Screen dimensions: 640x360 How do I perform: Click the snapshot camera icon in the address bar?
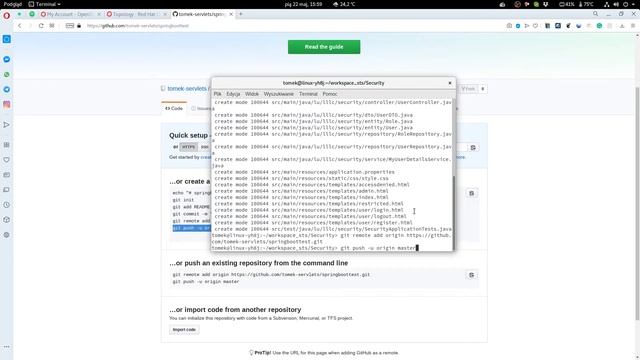[509, 26]
